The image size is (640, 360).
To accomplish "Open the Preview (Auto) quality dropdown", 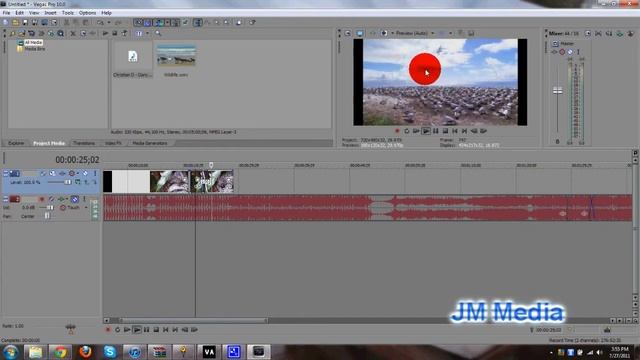I will point(433,33).
